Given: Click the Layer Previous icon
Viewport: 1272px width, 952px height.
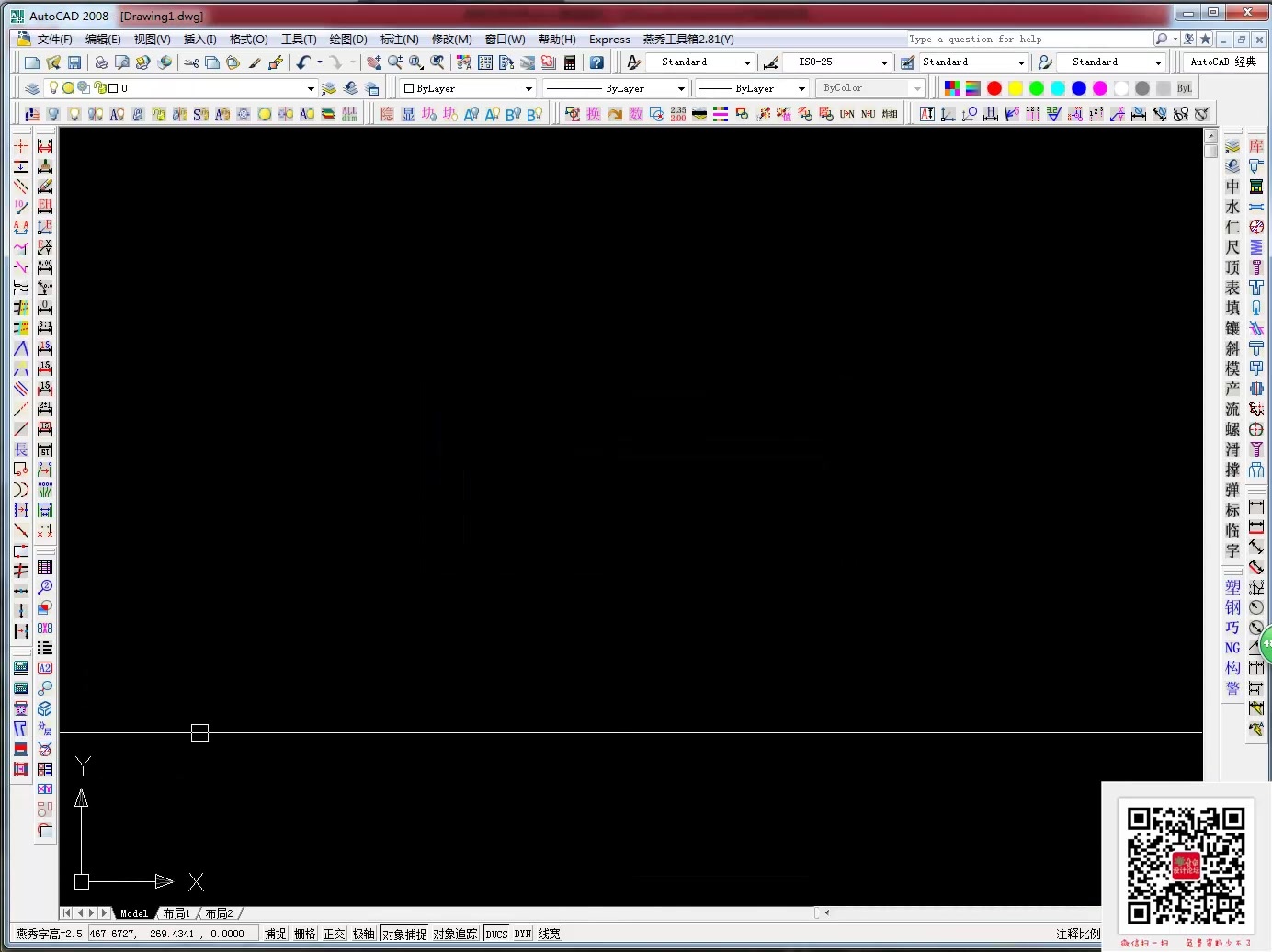Looking at the screenshot, I should click(x=350, y=88).
